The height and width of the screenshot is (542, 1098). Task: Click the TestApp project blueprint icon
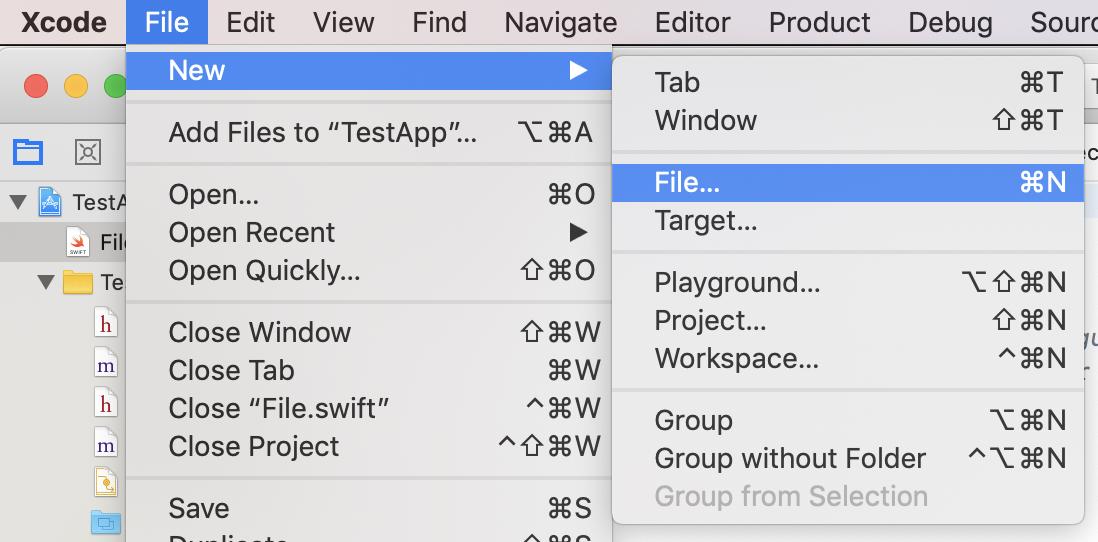click(50, 202)
